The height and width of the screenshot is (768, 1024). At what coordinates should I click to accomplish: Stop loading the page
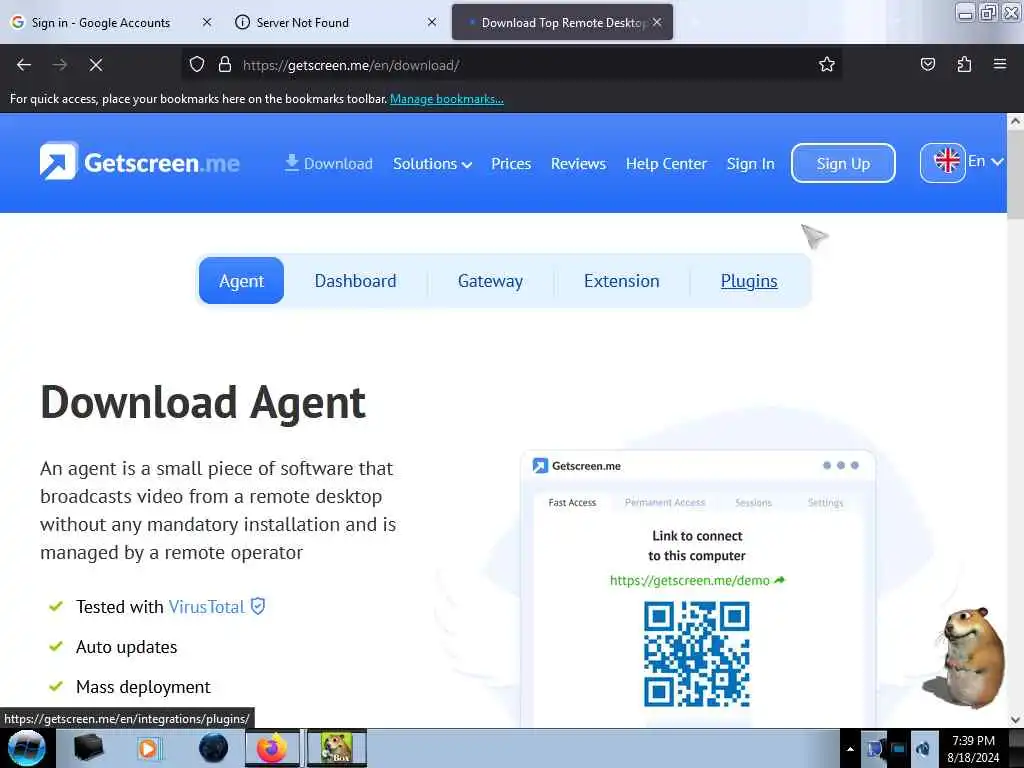(x=96, y=65)
